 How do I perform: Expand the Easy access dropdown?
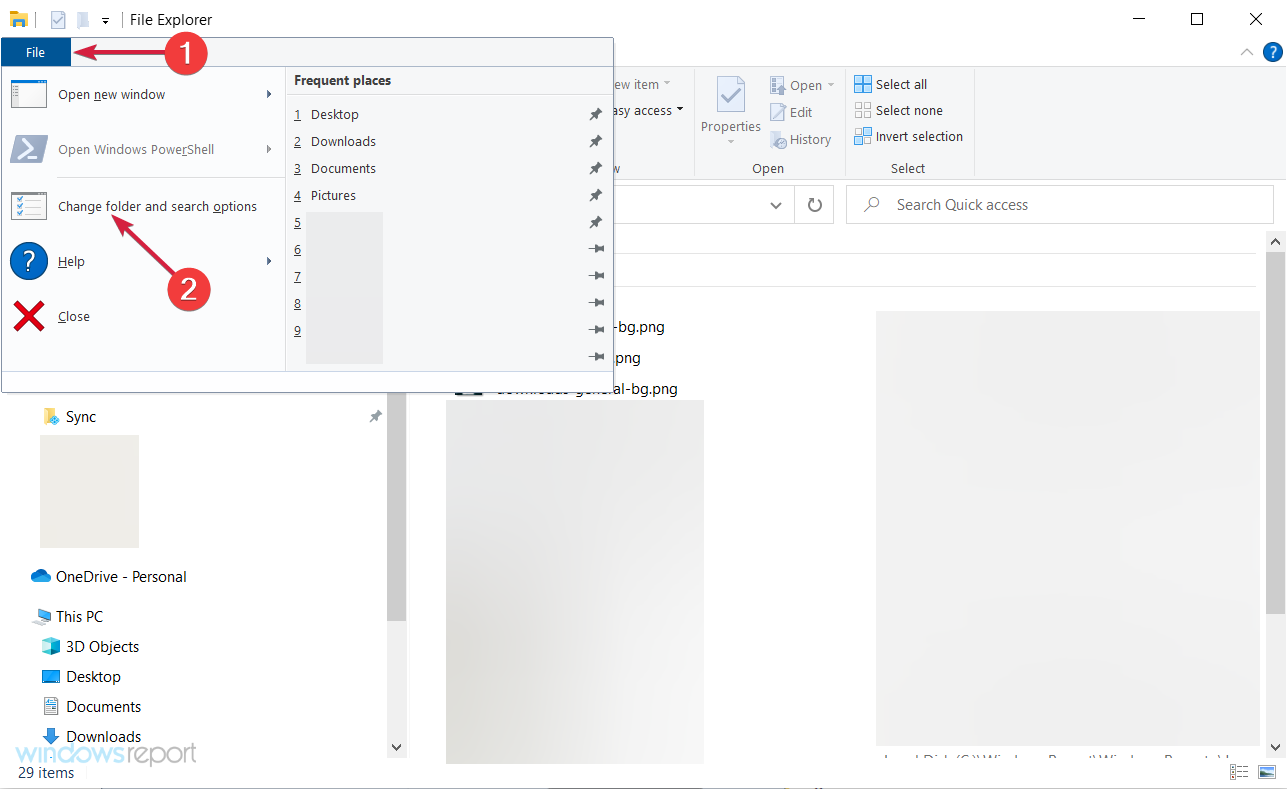pyautogui.click(x=680, y=110)
